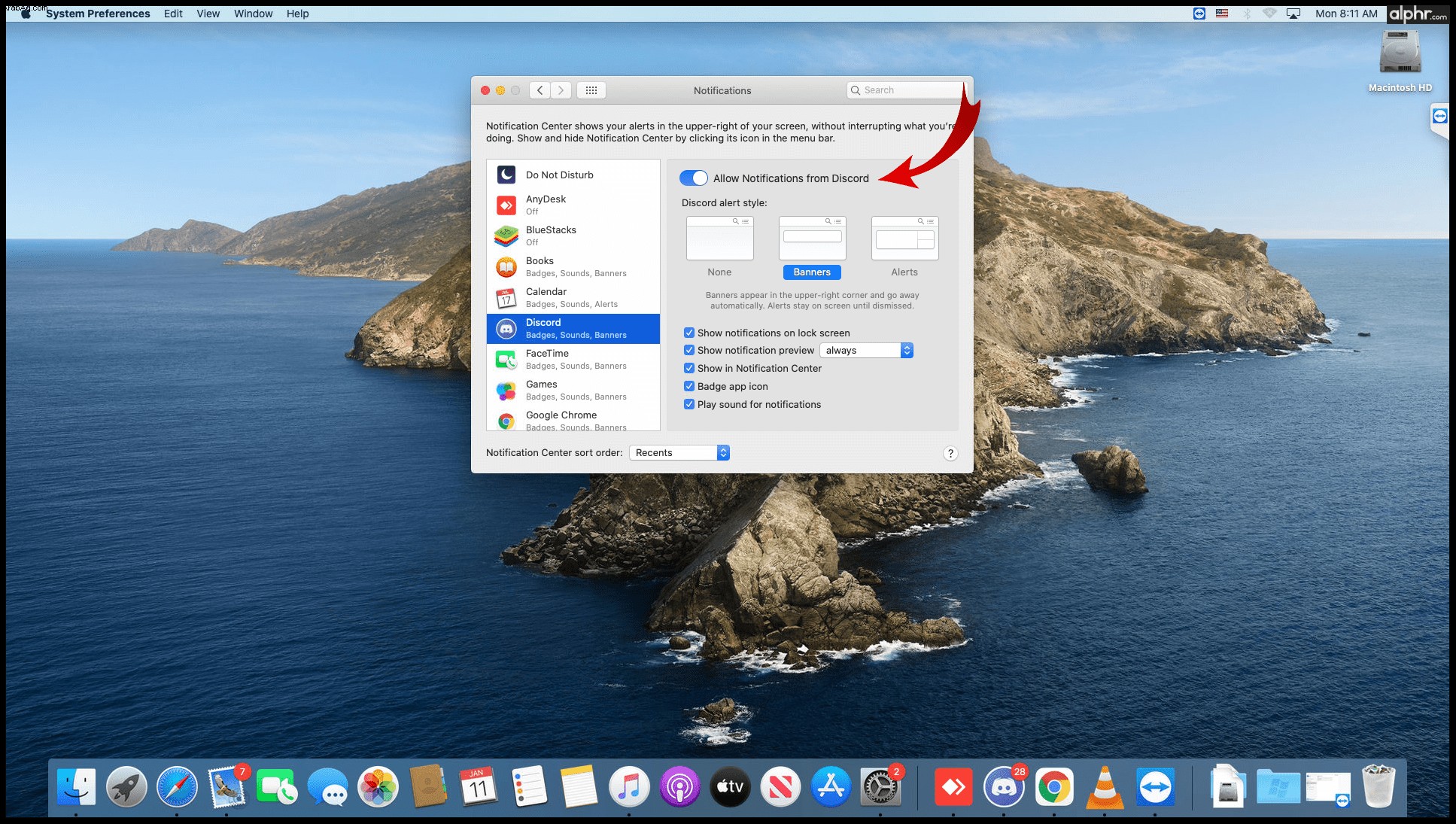Select Google Chrome in notifications list
The width and height of the screenshot is (1456, 824).
573,420
